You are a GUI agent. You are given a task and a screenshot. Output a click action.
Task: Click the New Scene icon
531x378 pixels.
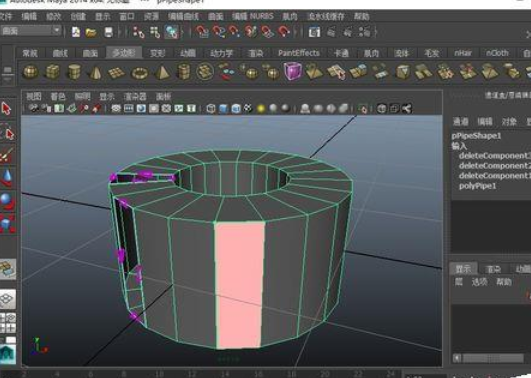(76, 32)
